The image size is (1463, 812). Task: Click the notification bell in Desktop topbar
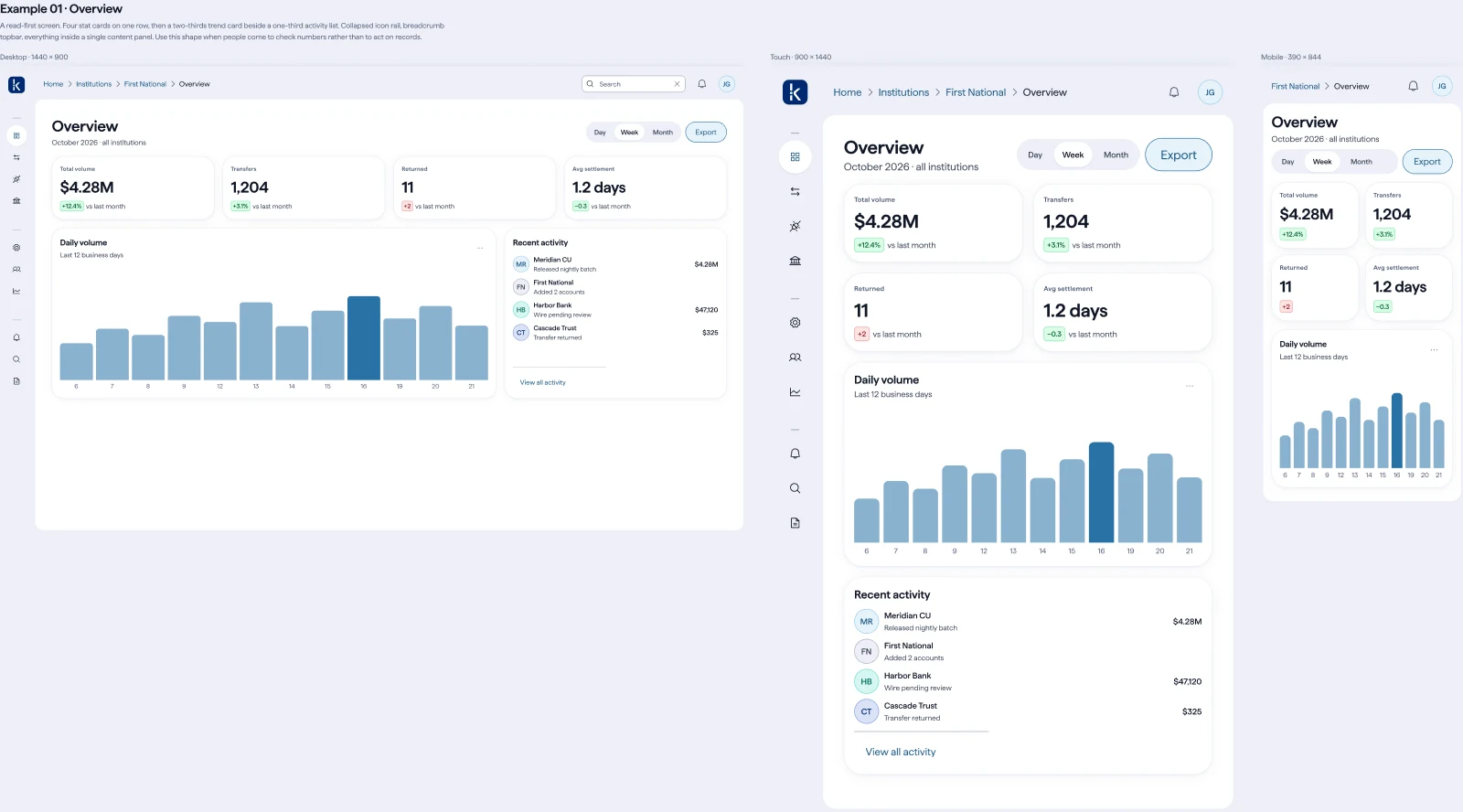pos(702,84)
